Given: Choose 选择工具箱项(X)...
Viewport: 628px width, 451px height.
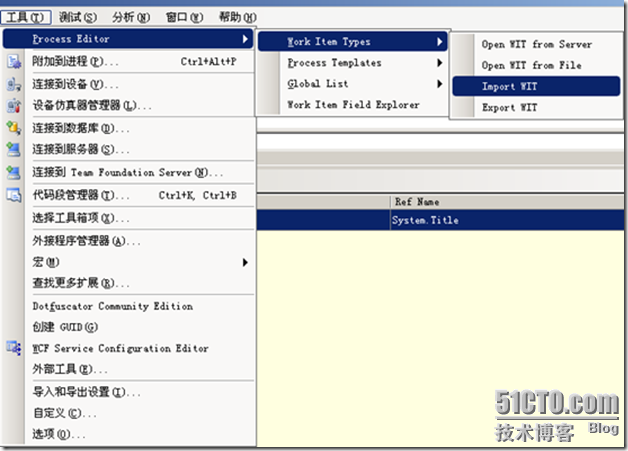Looking at the screenshot, I should click(x=128, y=218).
